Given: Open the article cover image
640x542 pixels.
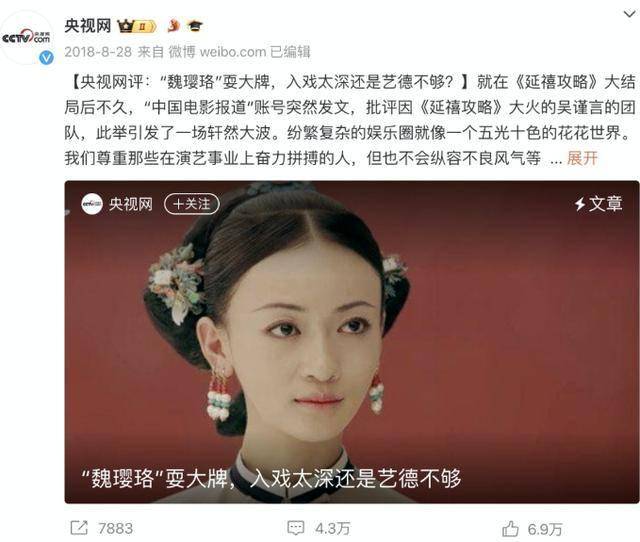Looking at the screenshot, I should [352, 342].
